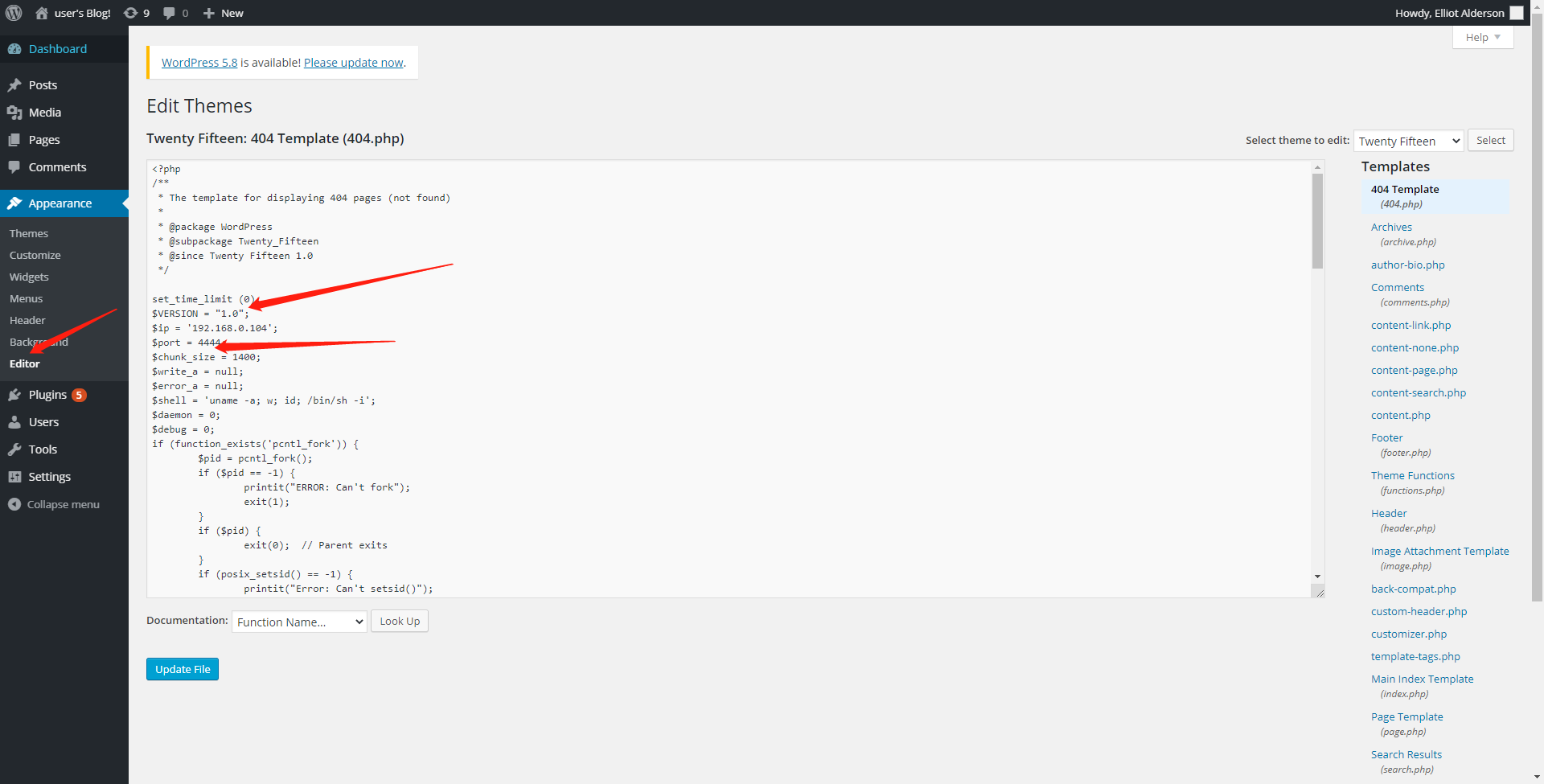The image size is (1544, 784).
Task: Open the content-none.php template
Action: click(x=1415, y=348)
